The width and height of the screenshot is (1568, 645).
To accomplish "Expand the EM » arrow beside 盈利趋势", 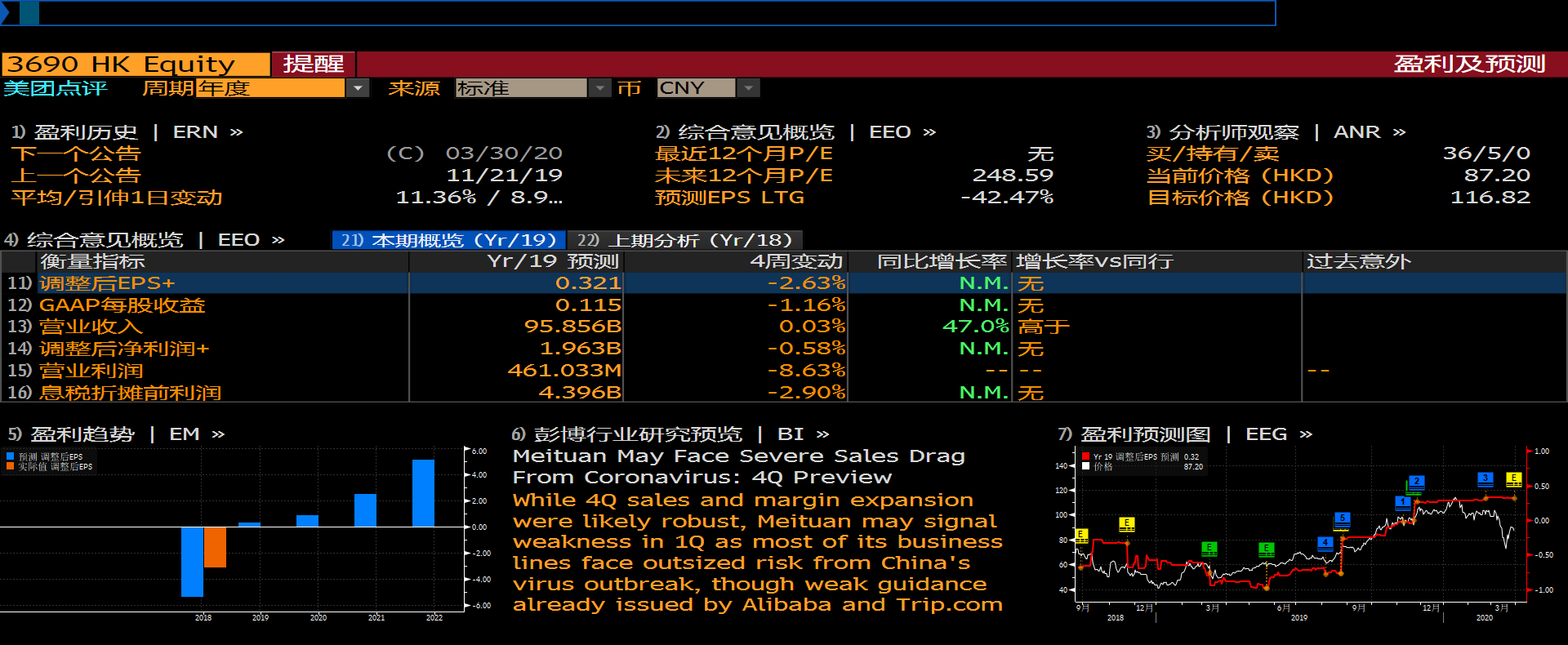I will tap(218, 434).
